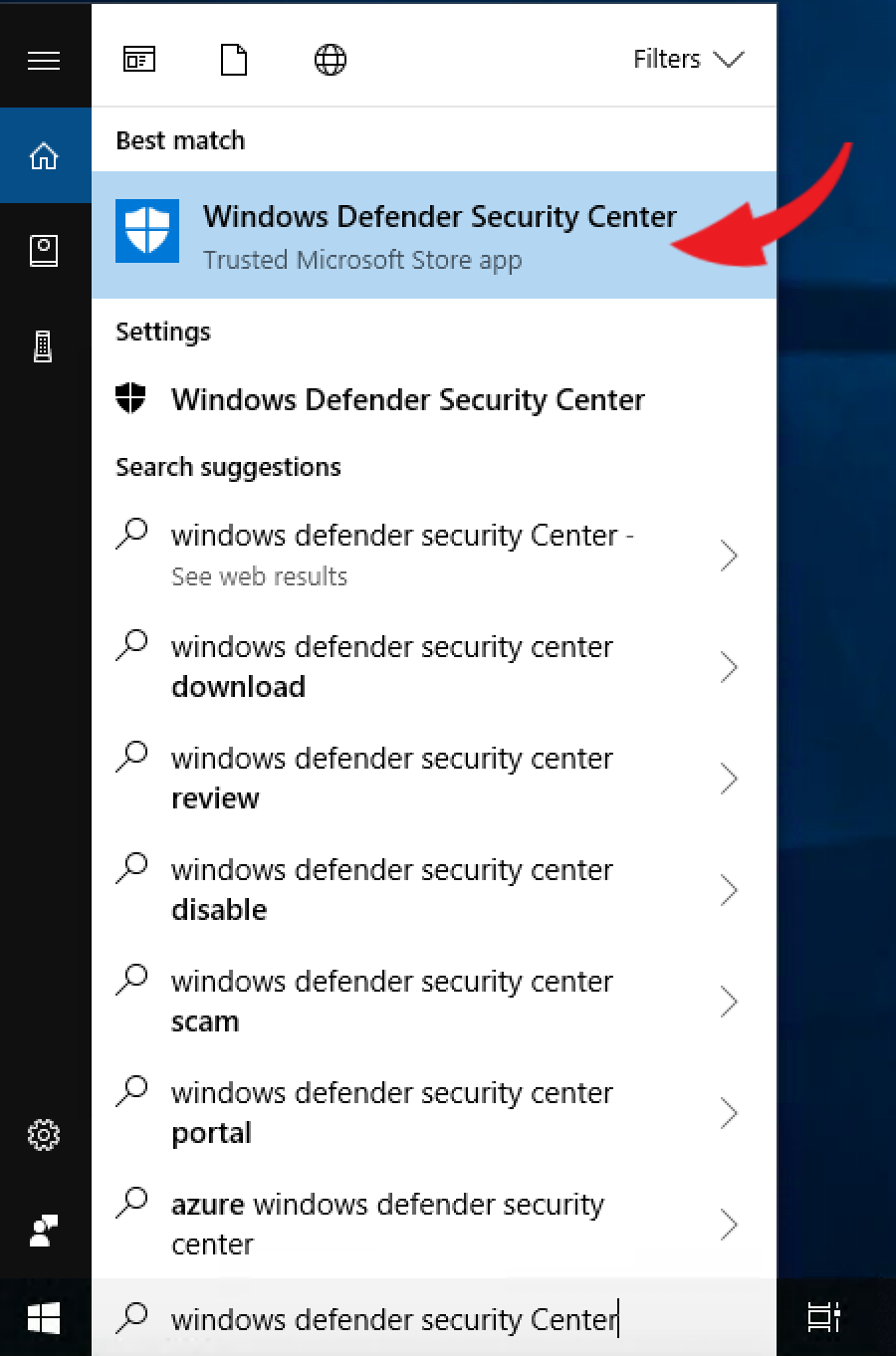Open the notebook icon in sidebar
The width and height of the screenshot is (896, 1356).
(44, 250)
